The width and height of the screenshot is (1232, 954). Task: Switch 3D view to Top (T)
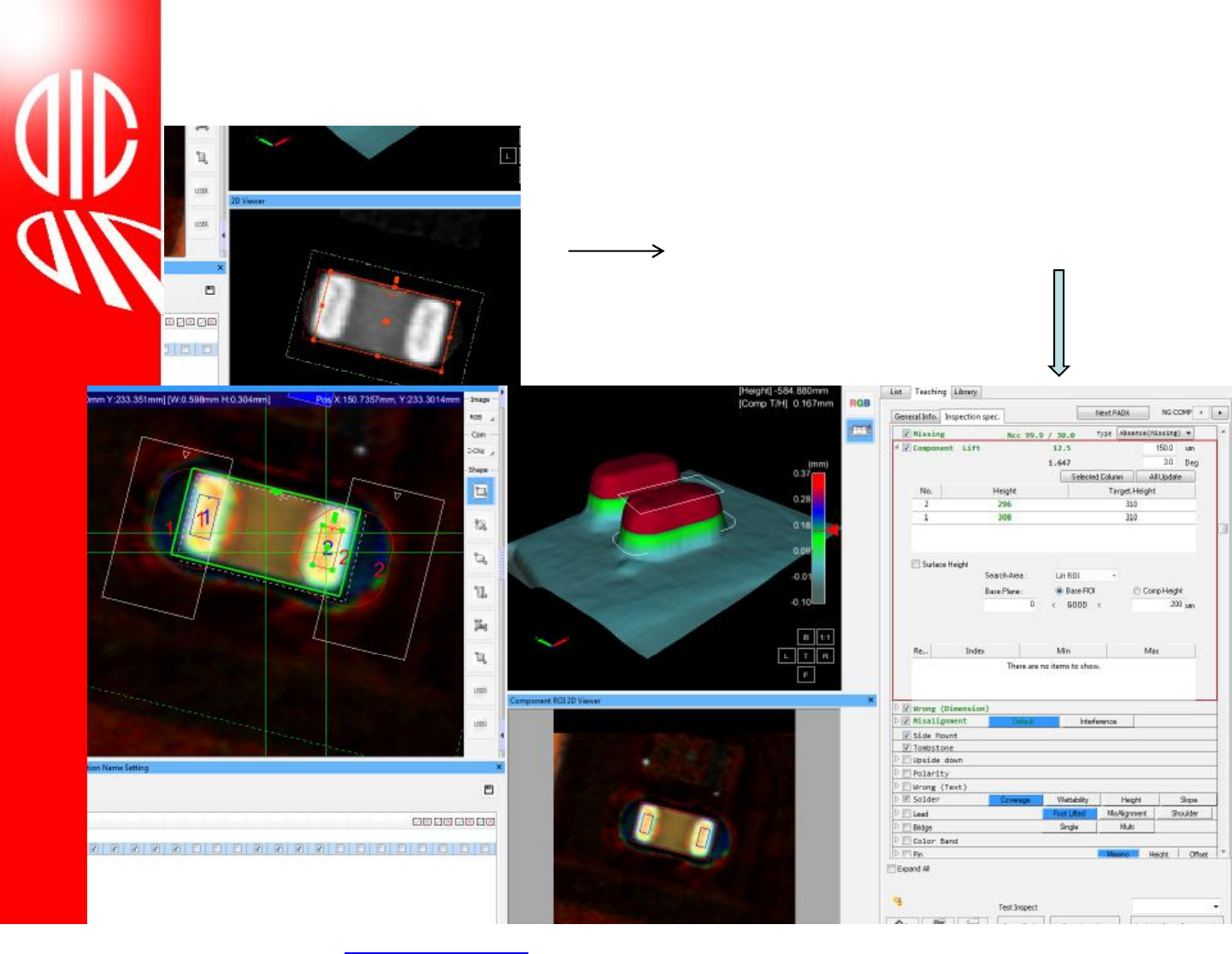coord(805,656)
